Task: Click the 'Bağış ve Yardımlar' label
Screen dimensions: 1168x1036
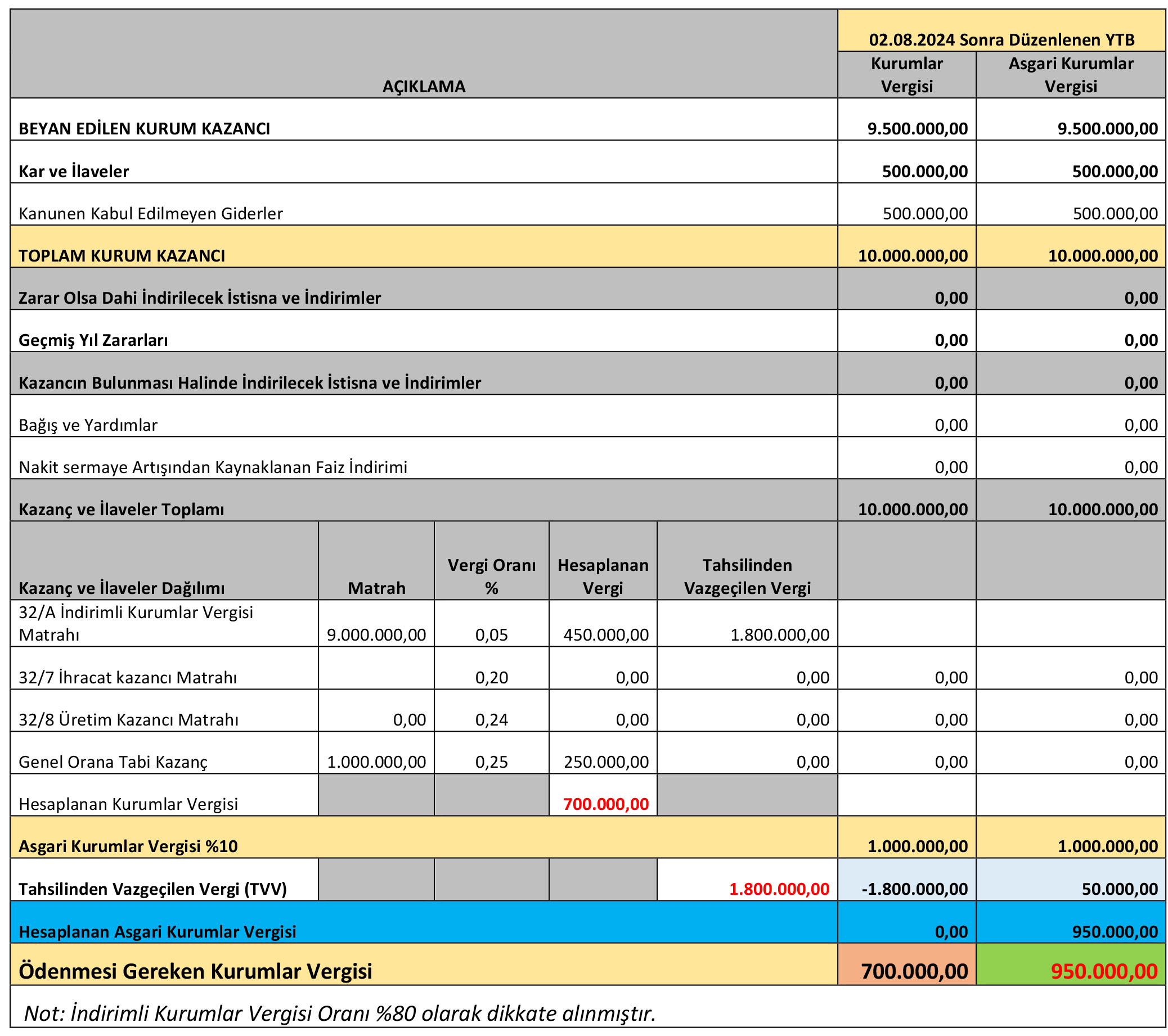Action: [88, 425]
